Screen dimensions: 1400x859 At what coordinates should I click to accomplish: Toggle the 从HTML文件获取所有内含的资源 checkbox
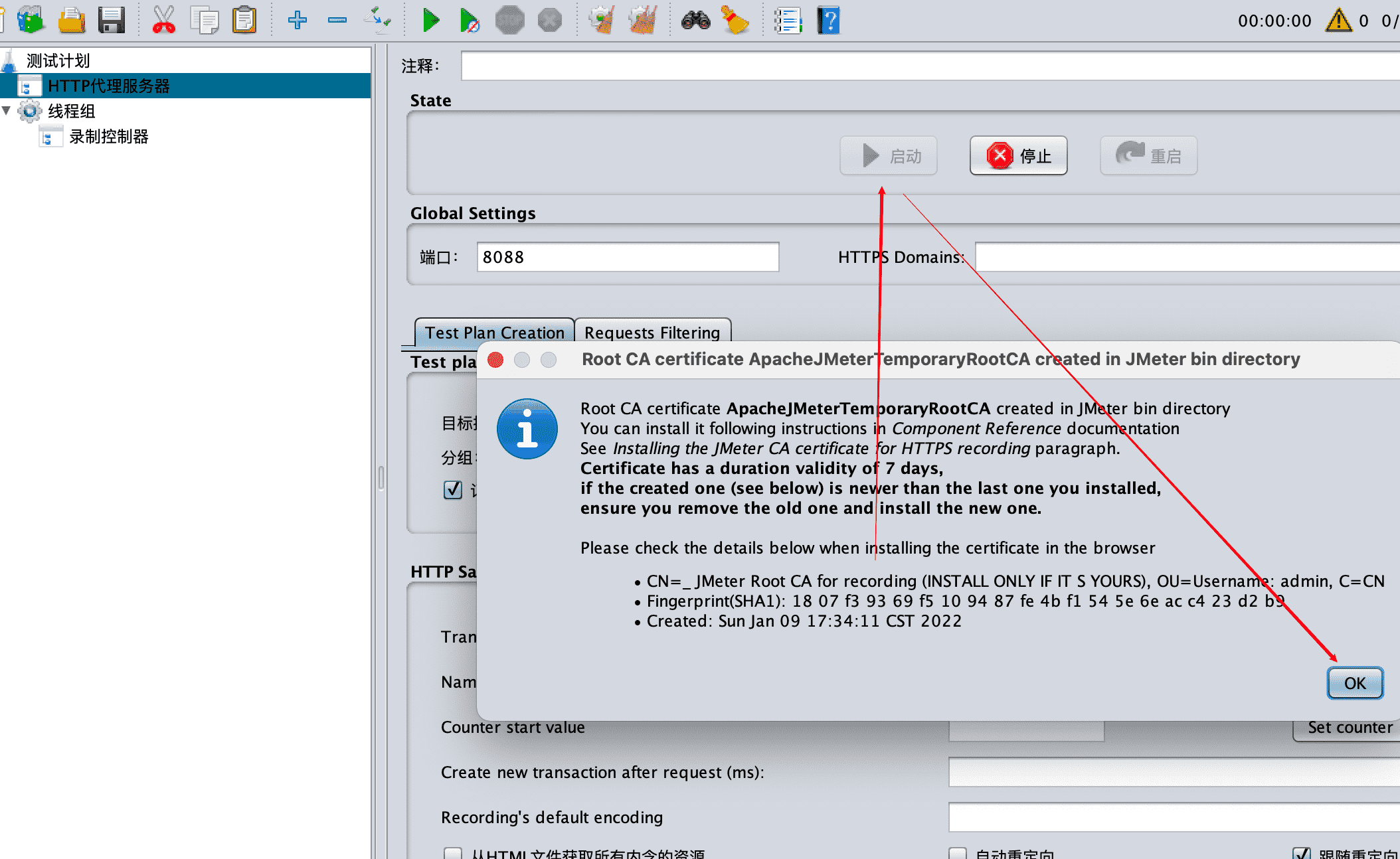[x=452, y=853]
